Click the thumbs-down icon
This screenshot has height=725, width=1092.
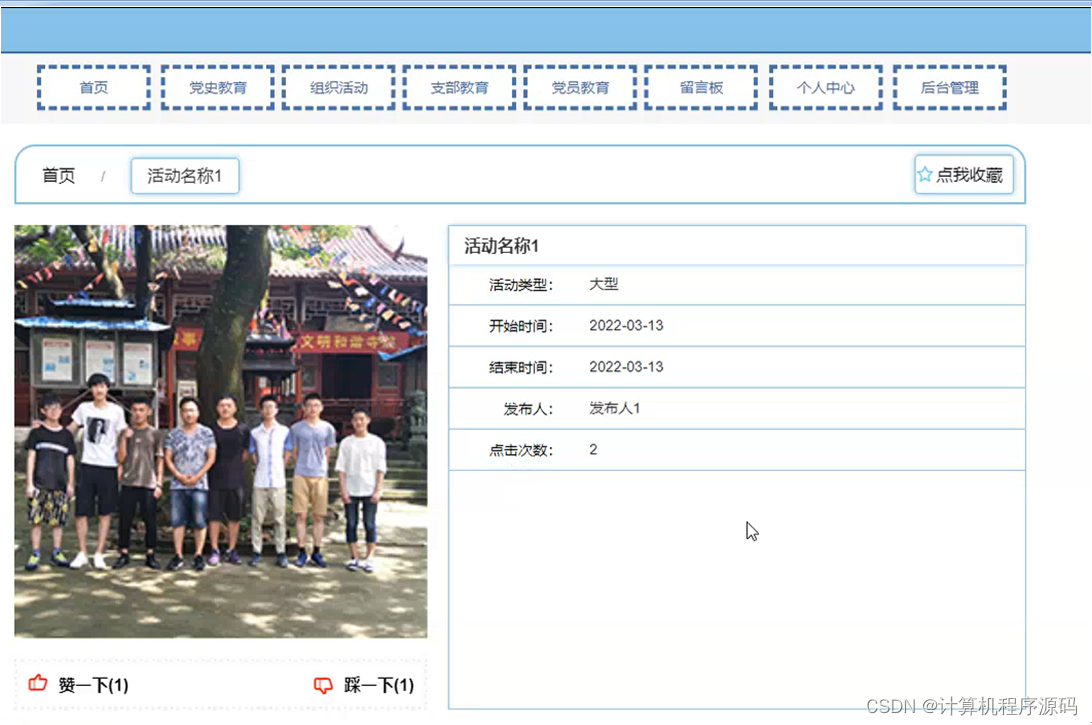(x=323, y=685)
